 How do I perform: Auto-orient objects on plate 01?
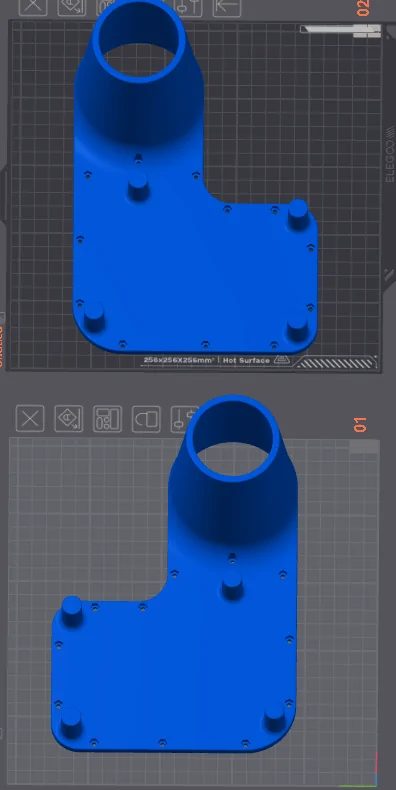point(69,419)
